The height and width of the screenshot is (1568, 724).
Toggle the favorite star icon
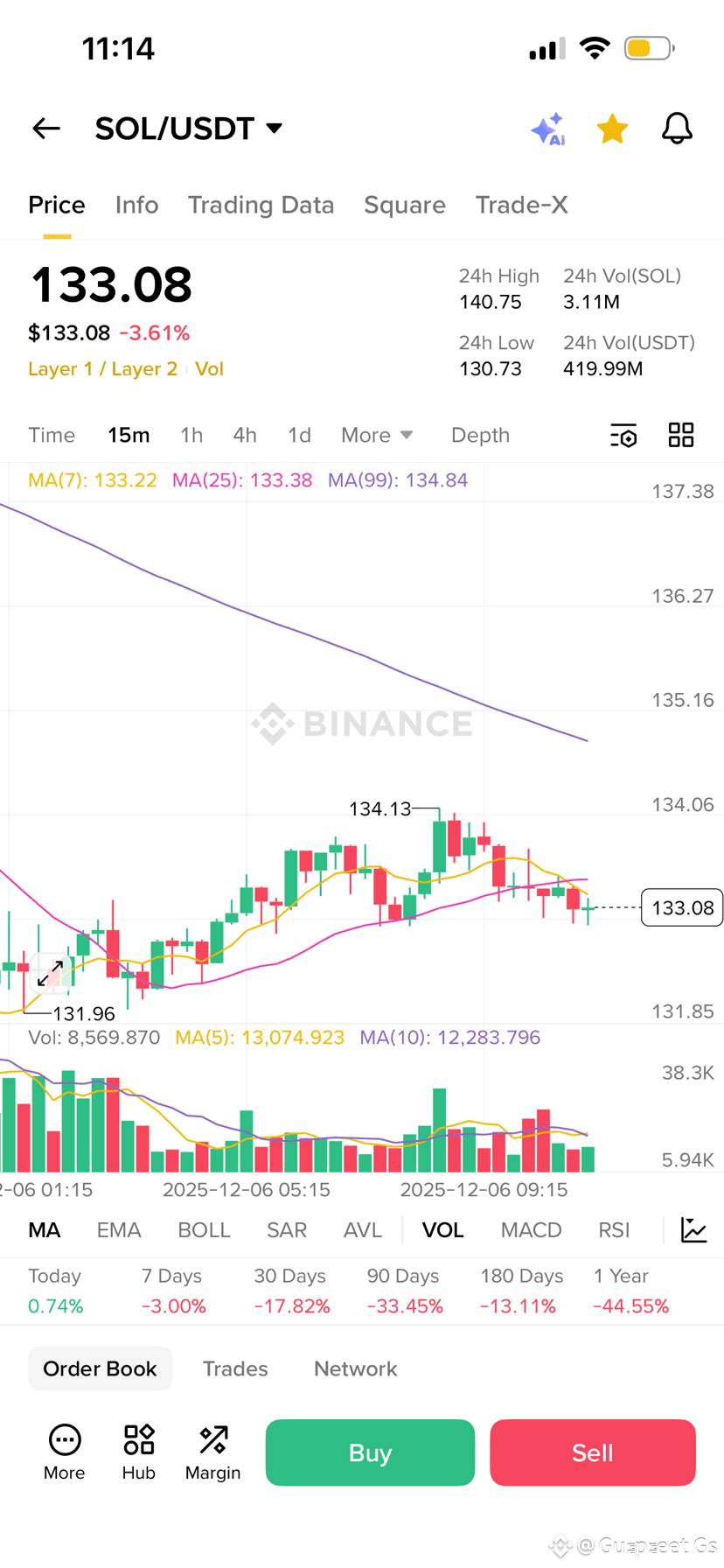pyautogui.click(x=612, y=129)
